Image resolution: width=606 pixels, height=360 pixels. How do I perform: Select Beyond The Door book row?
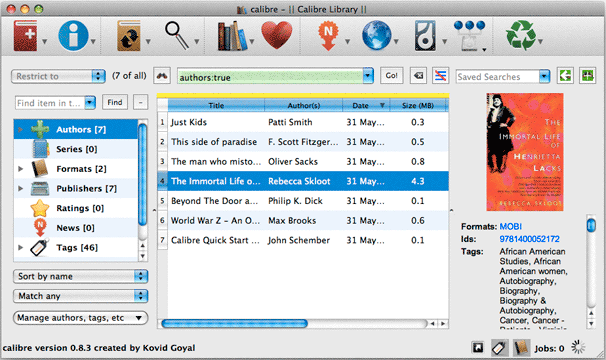point(308,201)
